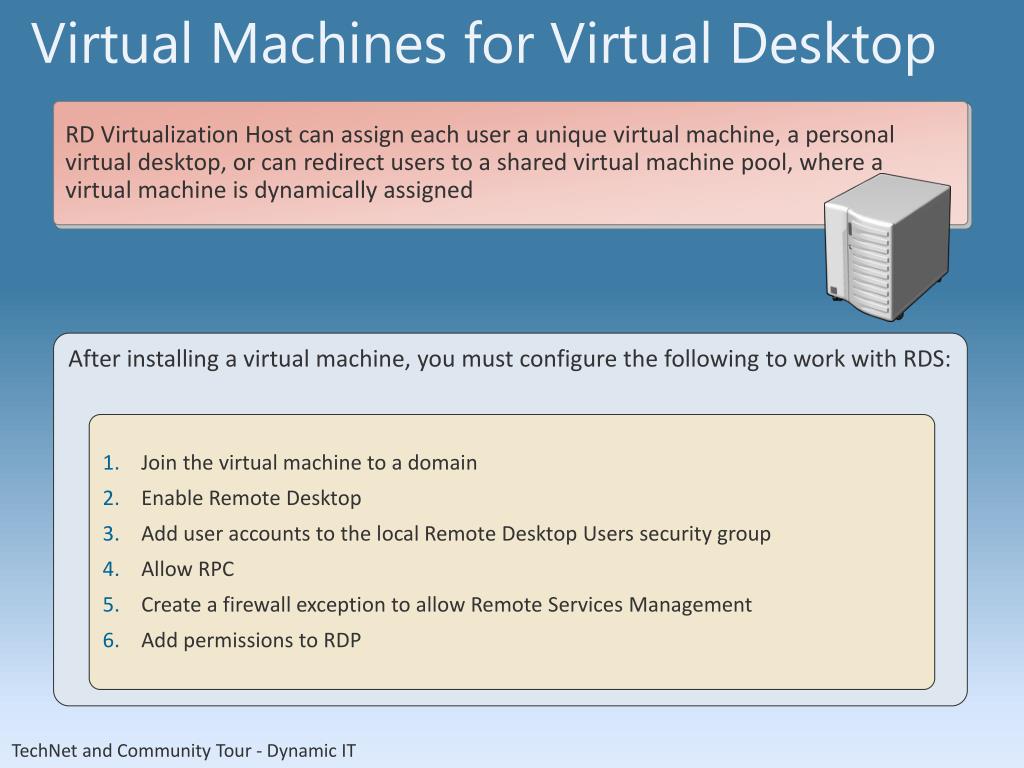Click footer 'TechNet and Community Tour - Dynamic IT'
Viewport: 1024px width, 768px height.
pos(184,751)
